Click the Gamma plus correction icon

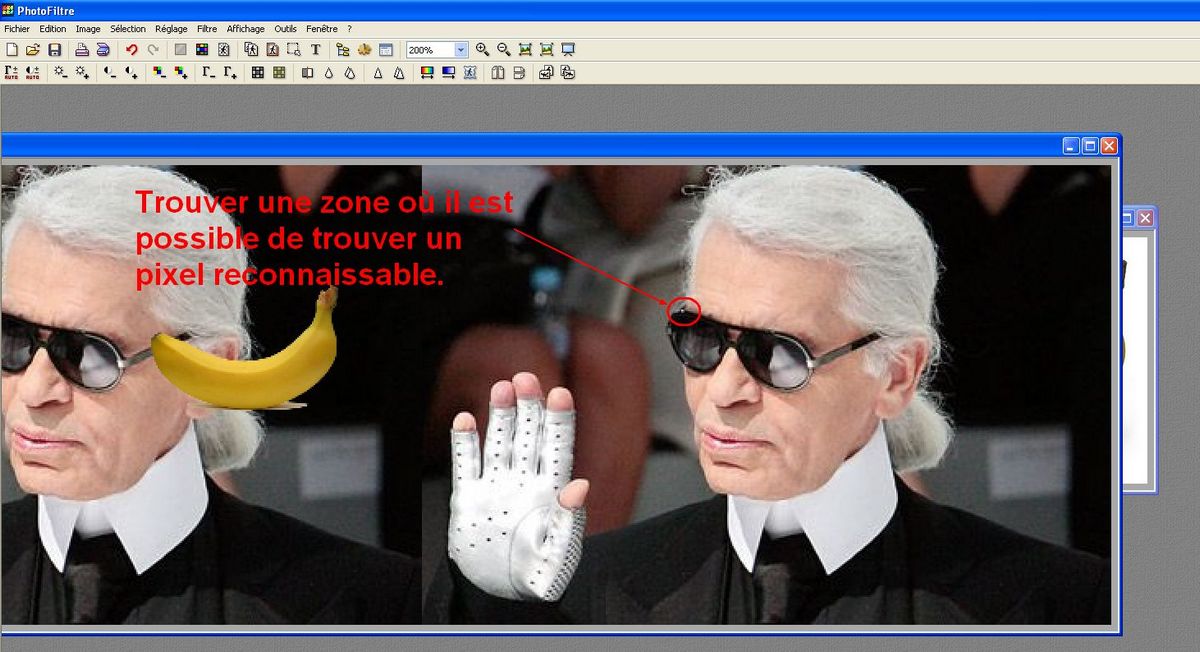tap(231, 72)
